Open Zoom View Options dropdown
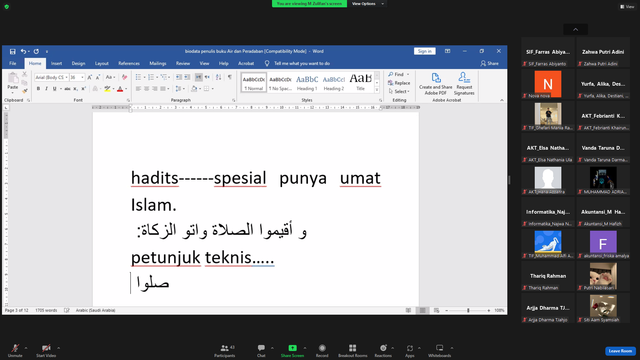The width and height of the screenshot is (640, 360). pos(367,4)
